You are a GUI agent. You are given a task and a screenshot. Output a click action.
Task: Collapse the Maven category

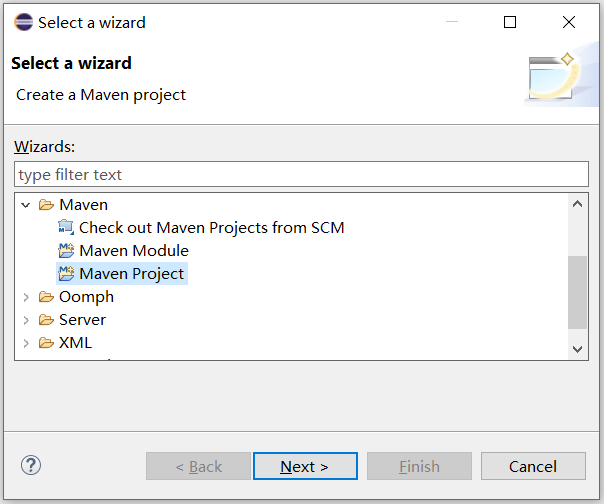coord(26,204)
